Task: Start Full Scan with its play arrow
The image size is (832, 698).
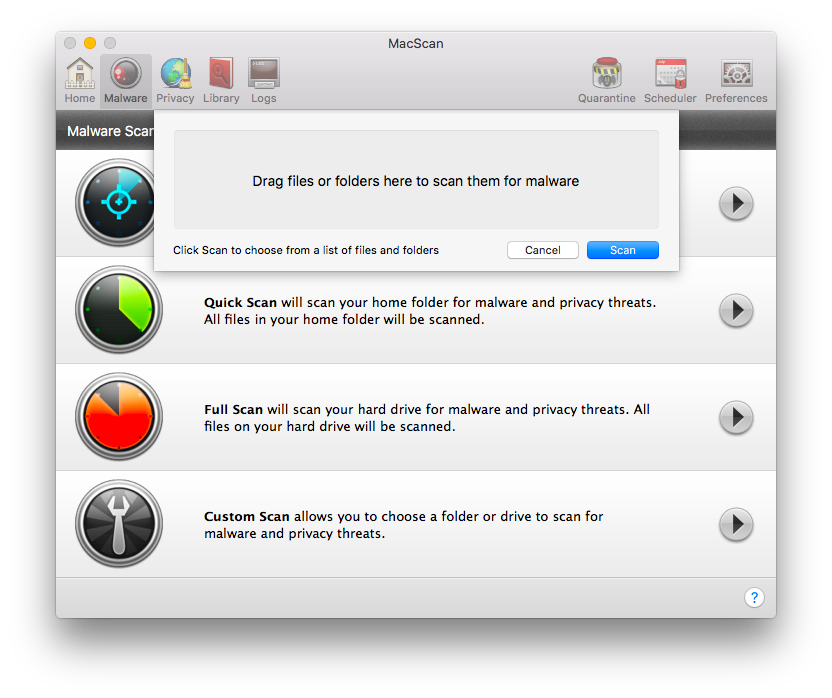Action: tap(736, 418)
